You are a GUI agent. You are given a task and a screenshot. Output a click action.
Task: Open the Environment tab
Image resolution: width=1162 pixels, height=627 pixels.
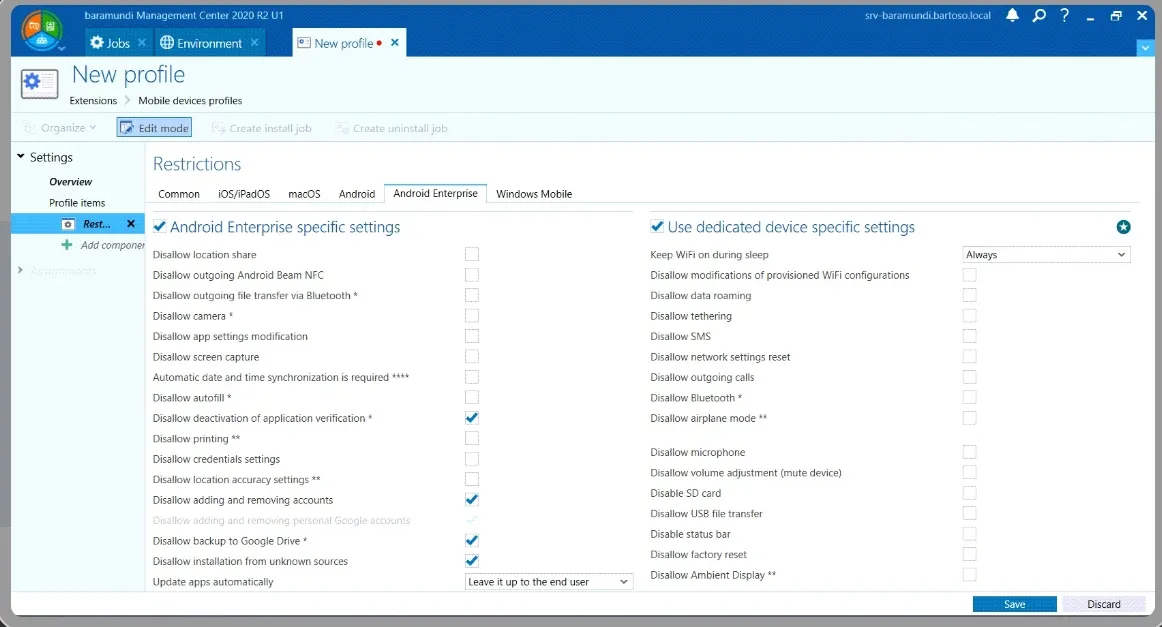pyautogui.click(x=209, y=43)
